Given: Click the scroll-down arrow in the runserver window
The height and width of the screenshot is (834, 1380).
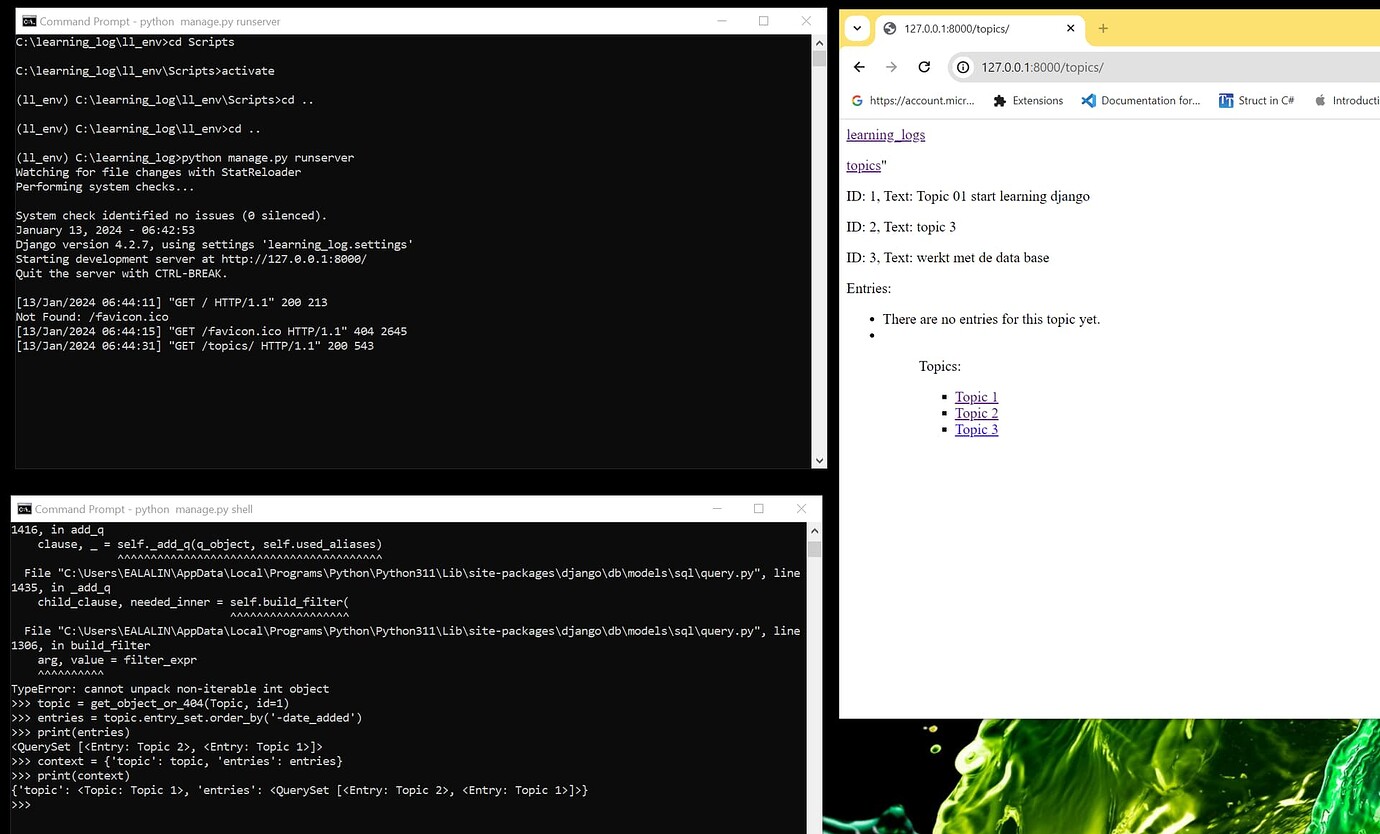Looking at the screenshot, I should (819, 459).
